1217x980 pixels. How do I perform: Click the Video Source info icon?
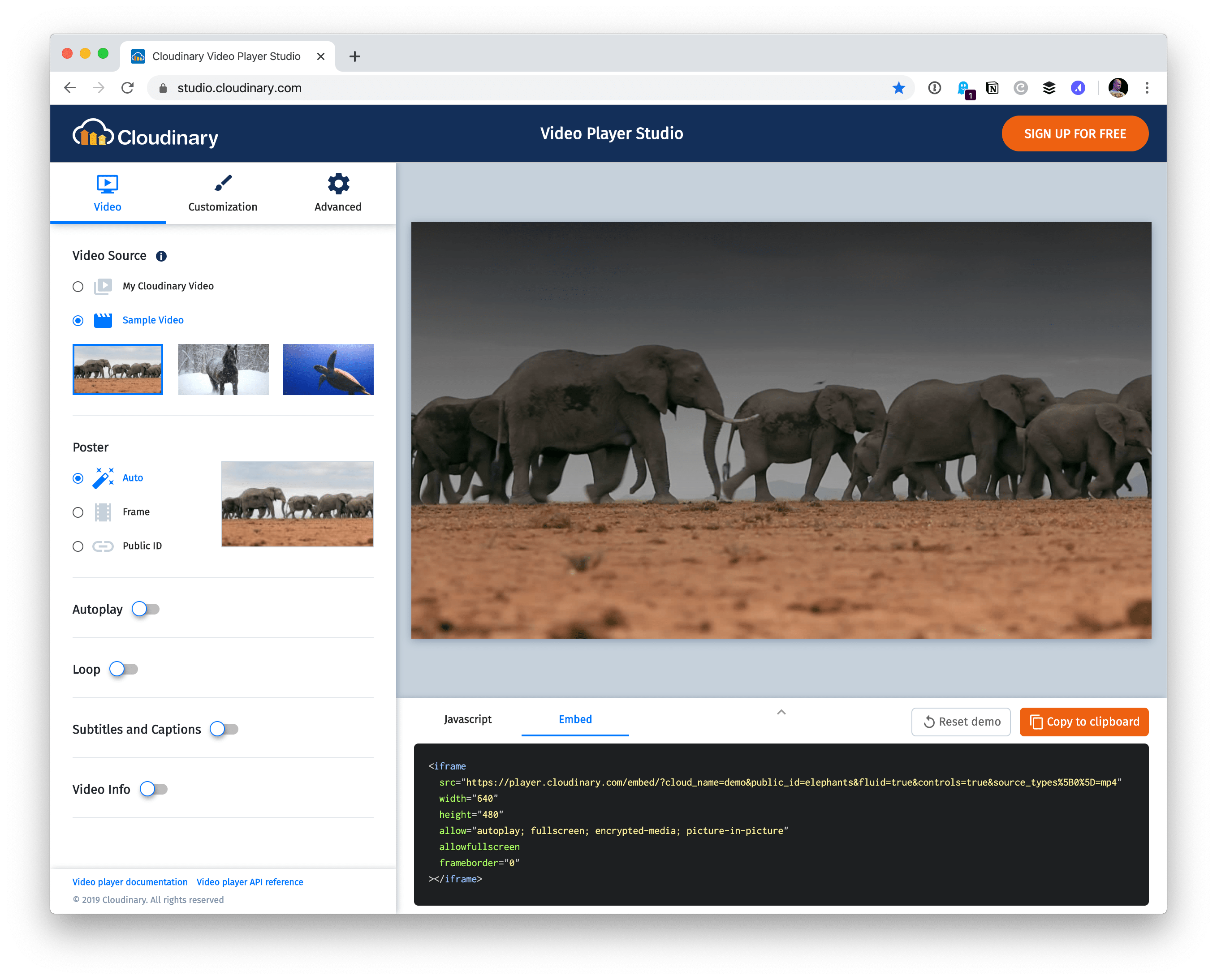click(x=161, y=256)
